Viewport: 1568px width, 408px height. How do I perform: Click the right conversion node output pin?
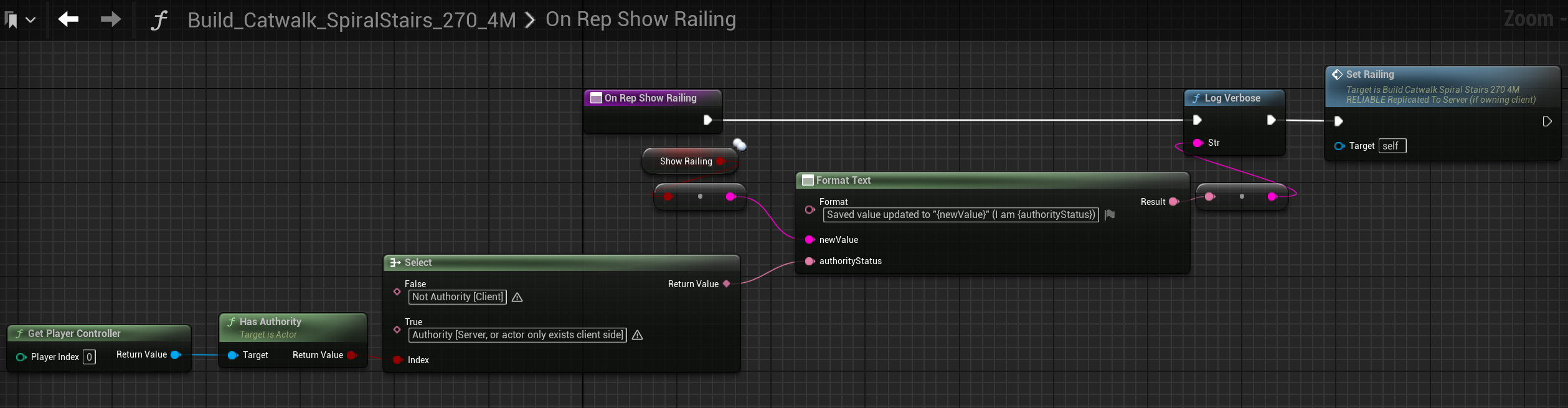coord(1273,197)
